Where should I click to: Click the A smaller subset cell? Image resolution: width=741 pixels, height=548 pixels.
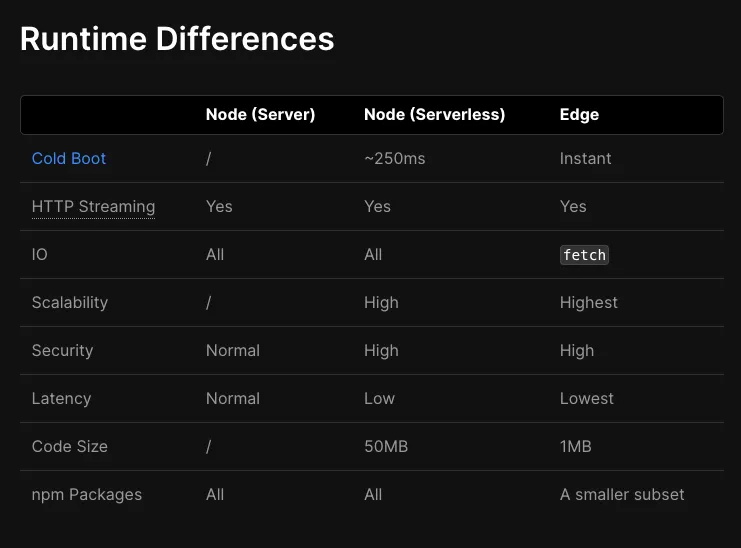622,494
